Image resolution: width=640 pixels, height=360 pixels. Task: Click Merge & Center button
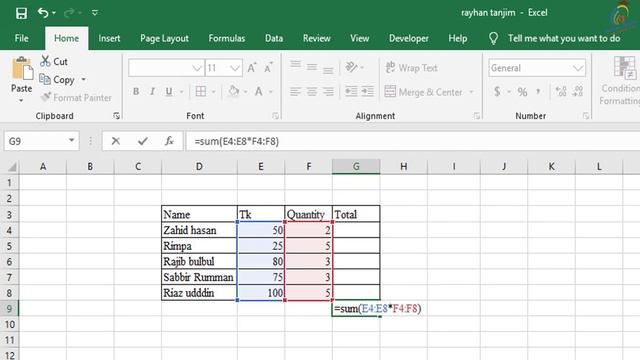pos(423,92)
